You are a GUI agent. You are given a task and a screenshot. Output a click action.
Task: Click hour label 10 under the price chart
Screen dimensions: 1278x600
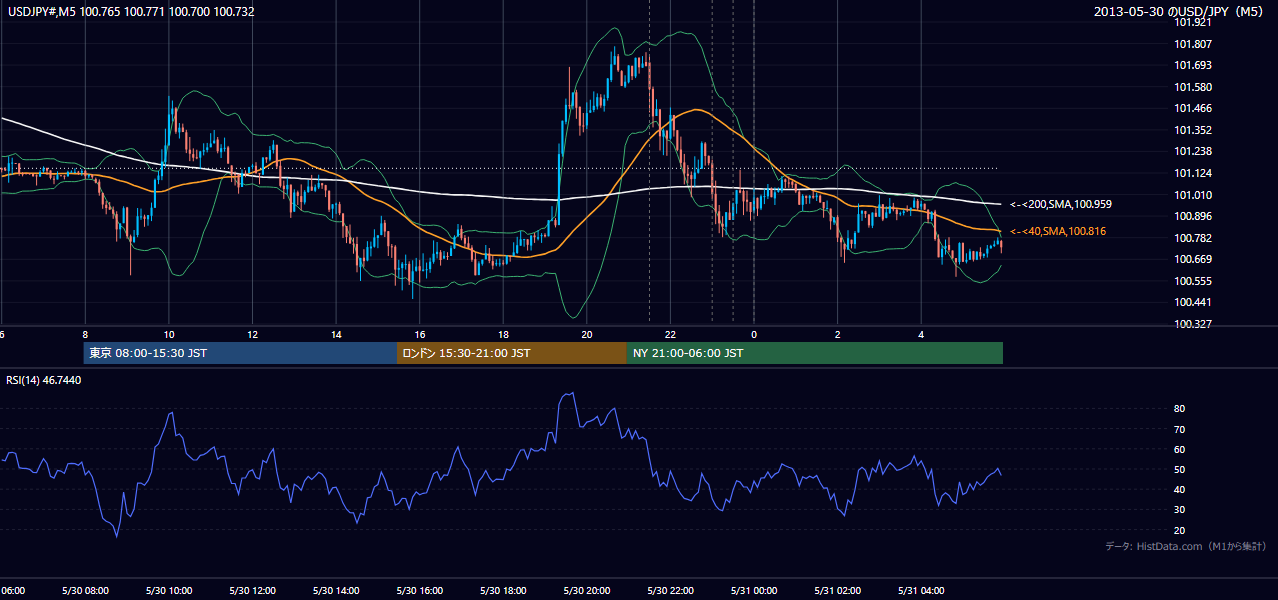pyautogui.click(x=169, y=334)
